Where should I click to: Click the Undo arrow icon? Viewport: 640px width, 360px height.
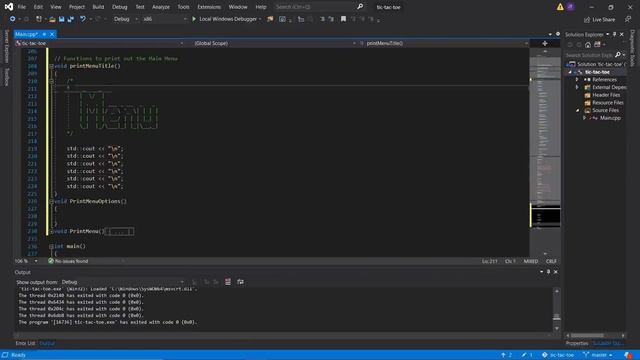click(83, 19)
